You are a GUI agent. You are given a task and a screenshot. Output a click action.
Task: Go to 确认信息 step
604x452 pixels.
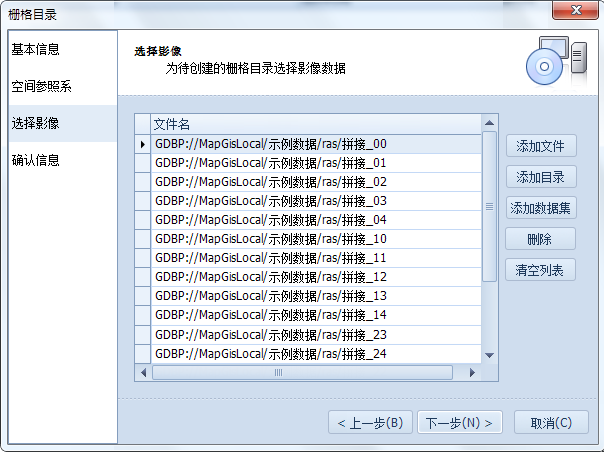(35, 160)
